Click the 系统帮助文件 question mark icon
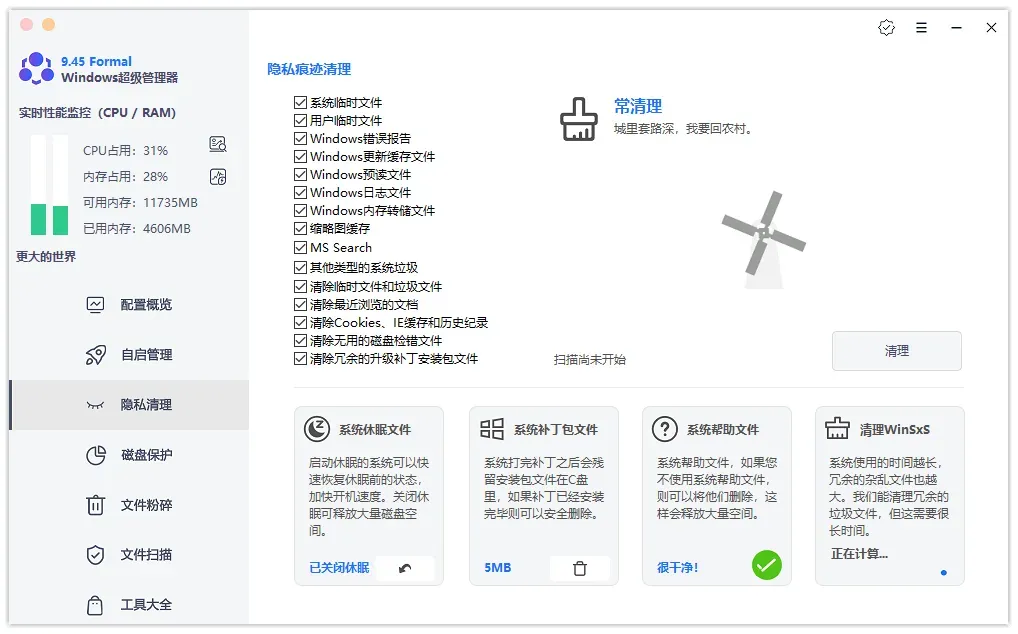 tap(665, 429)
